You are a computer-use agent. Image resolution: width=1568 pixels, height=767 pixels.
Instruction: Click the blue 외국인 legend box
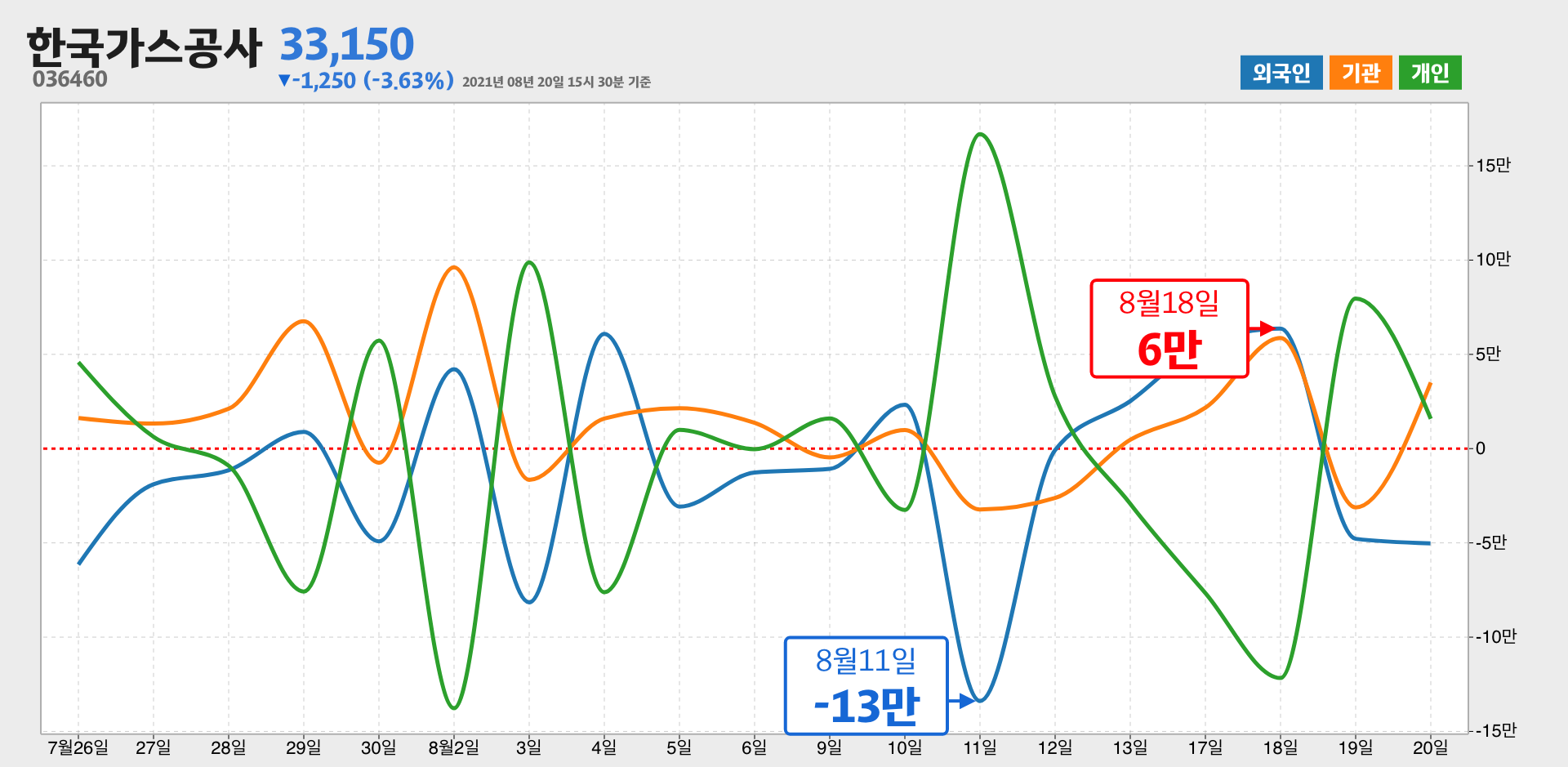1281,73
